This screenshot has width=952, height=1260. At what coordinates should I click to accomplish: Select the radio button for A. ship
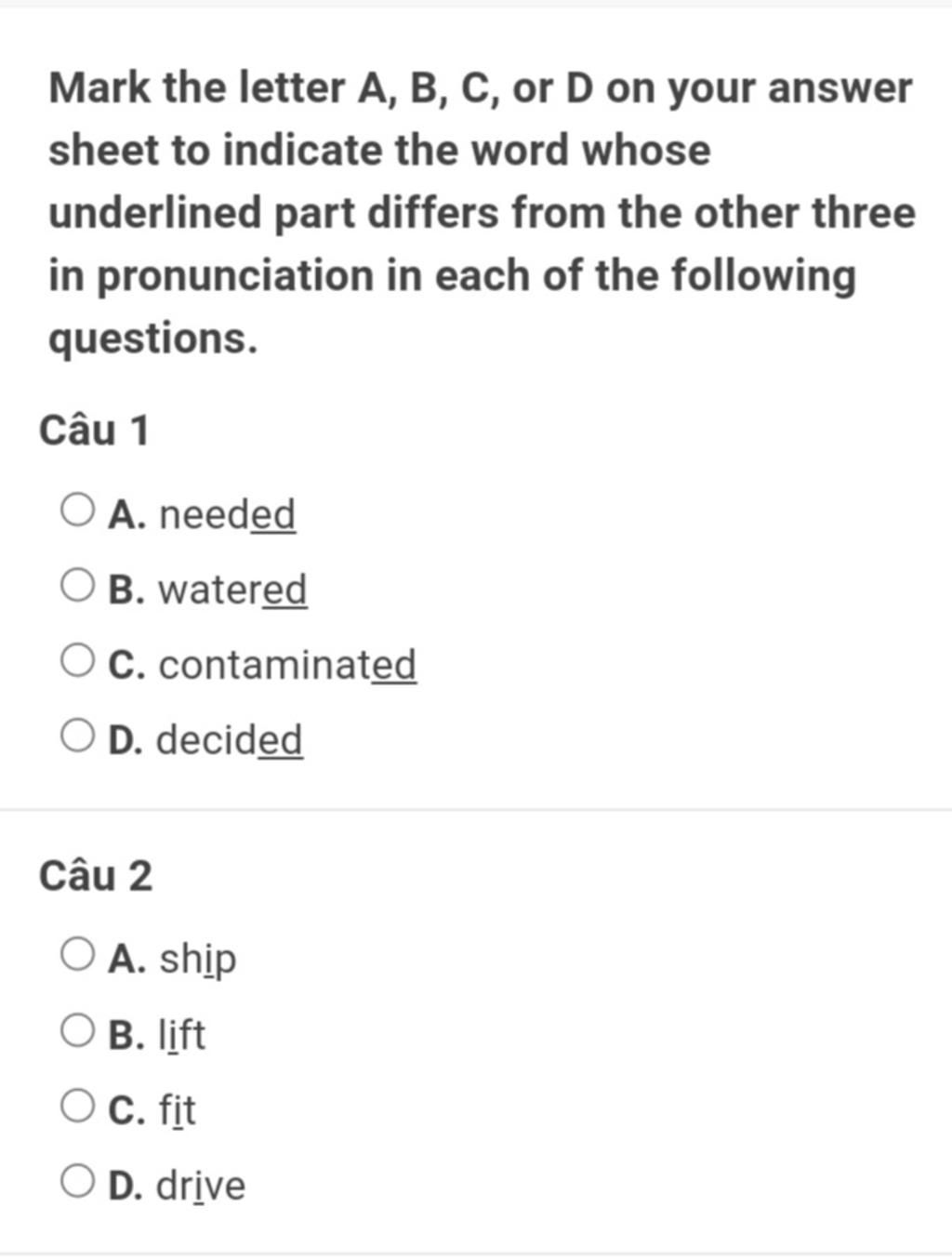coord(77,955)
